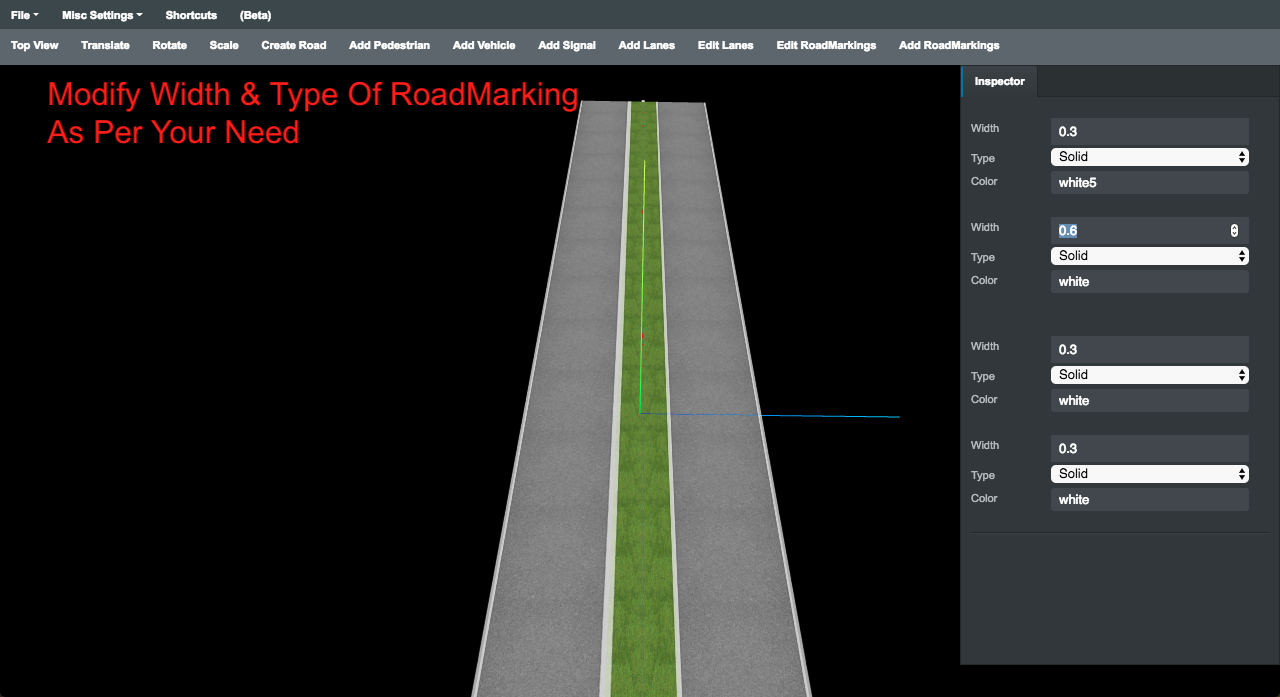Select the Inspector tab
The image size is (1280, 697).
coord(1000,81)
